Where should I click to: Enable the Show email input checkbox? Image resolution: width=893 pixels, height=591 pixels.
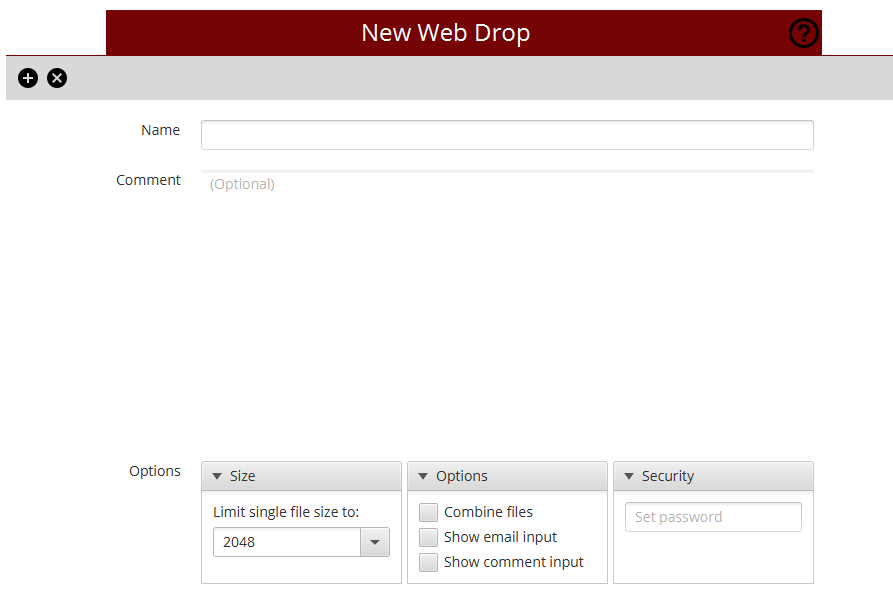(x=428, y=537)
